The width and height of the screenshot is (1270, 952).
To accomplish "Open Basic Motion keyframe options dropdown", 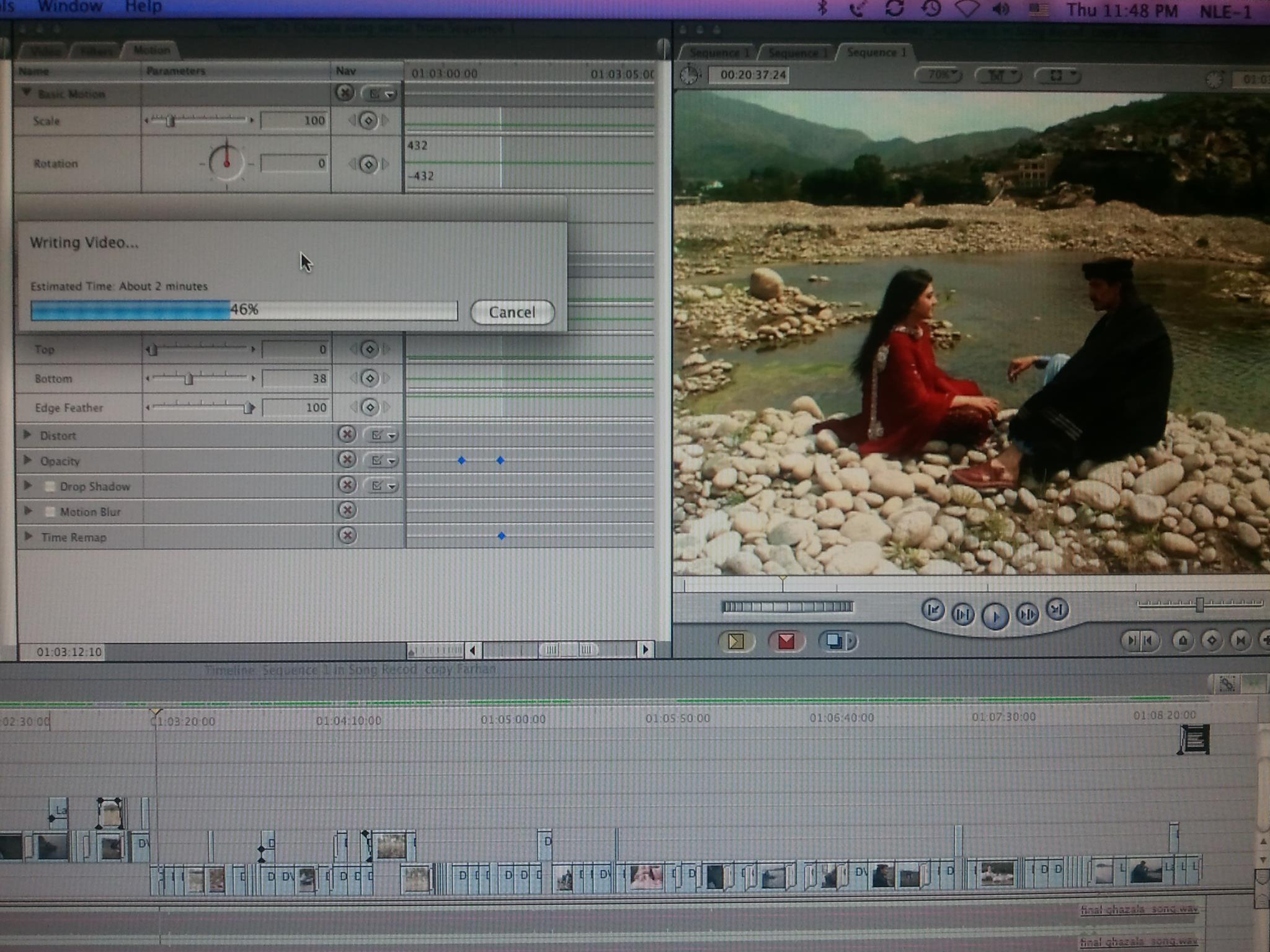I will (381, 94).
